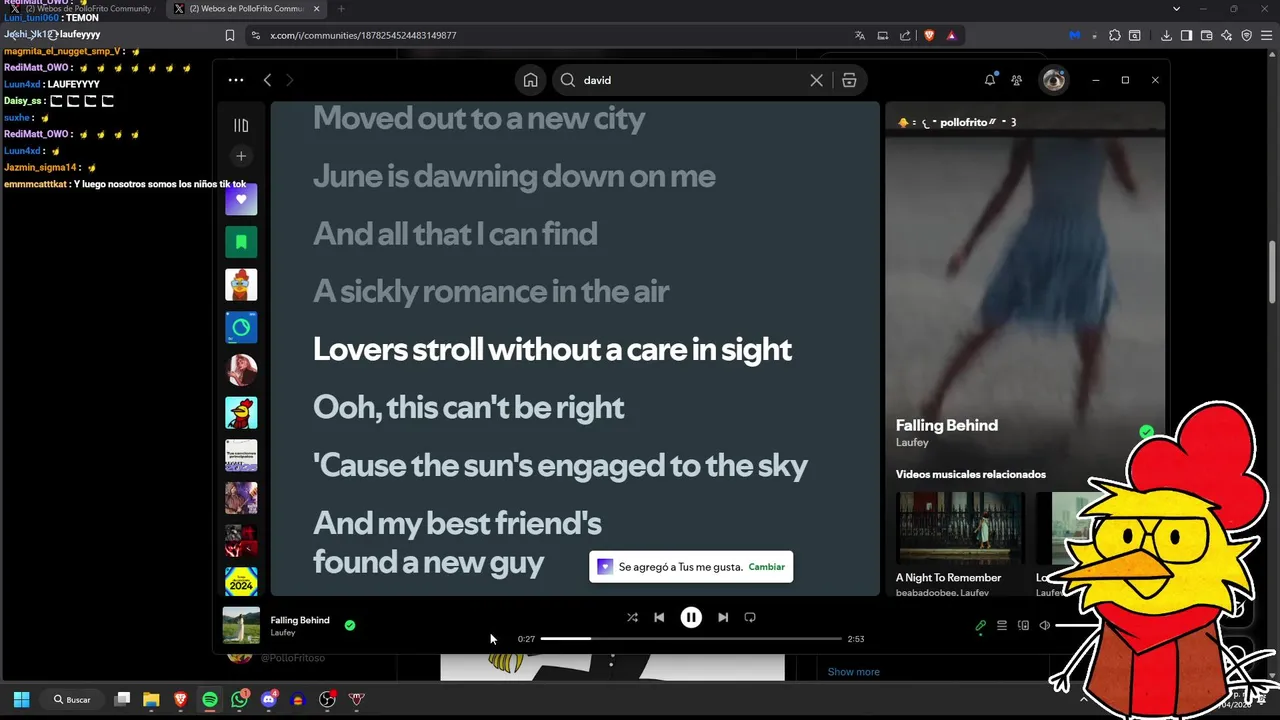This screenshot has height=720, width=1280.
Task: Bookmark this page in browser
Action: pyautogui.click(x=230, y=35)
